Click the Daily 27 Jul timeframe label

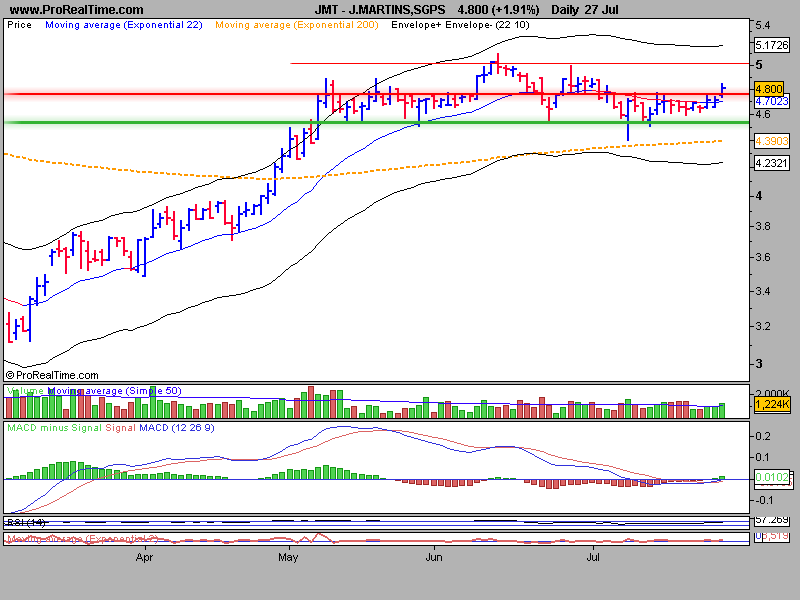click(585, 10)
